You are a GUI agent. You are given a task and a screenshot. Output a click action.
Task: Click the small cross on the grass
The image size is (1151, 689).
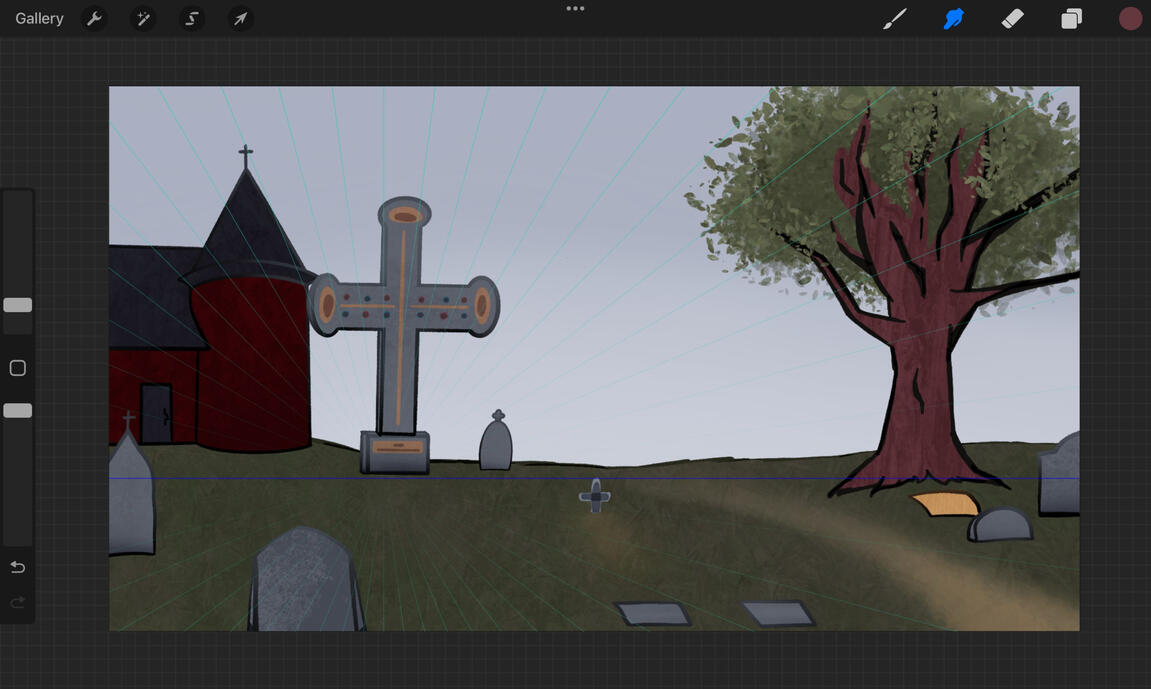(595, 496)
